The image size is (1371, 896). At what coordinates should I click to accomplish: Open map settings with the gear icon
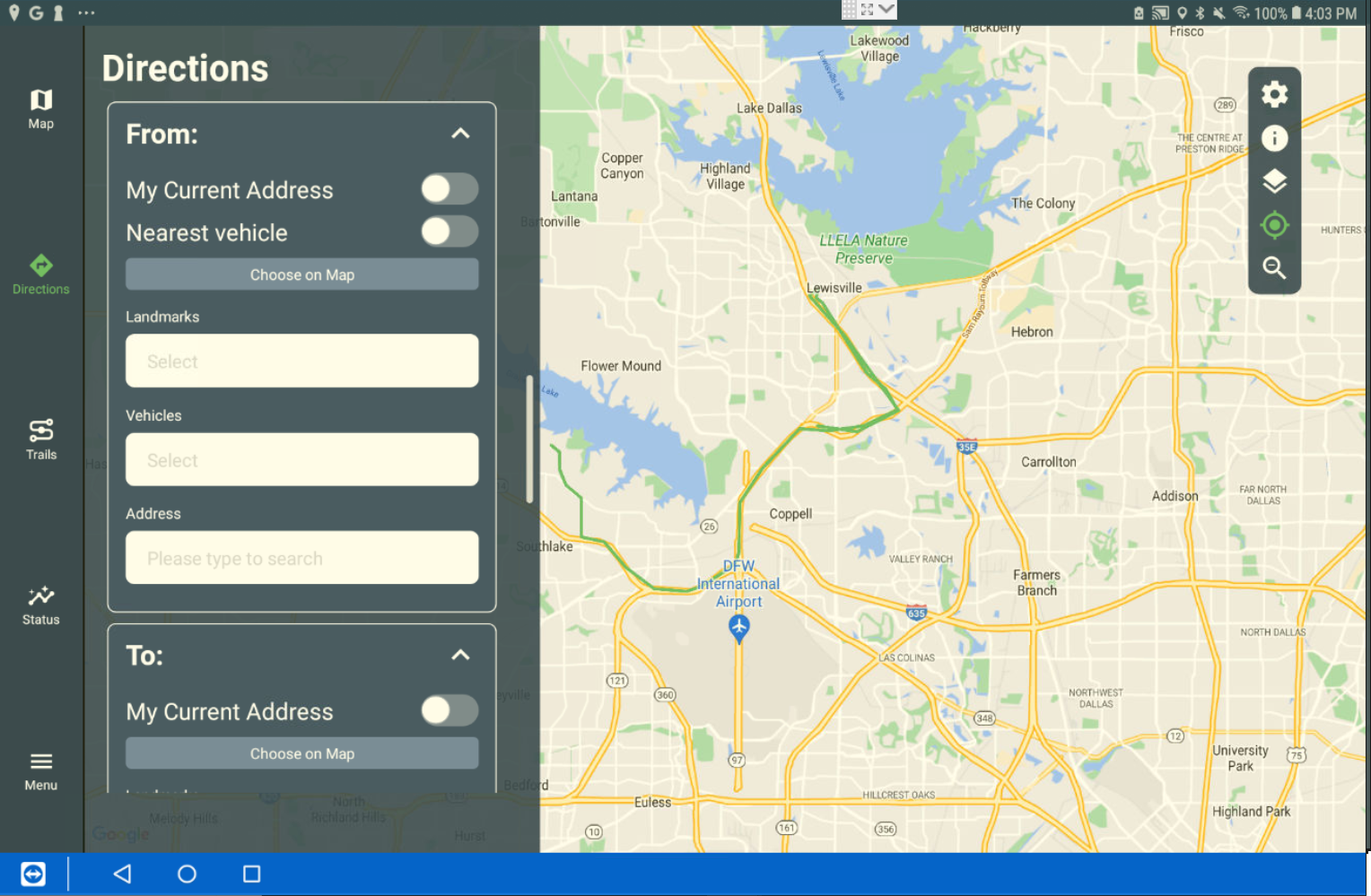(1275, 93)
